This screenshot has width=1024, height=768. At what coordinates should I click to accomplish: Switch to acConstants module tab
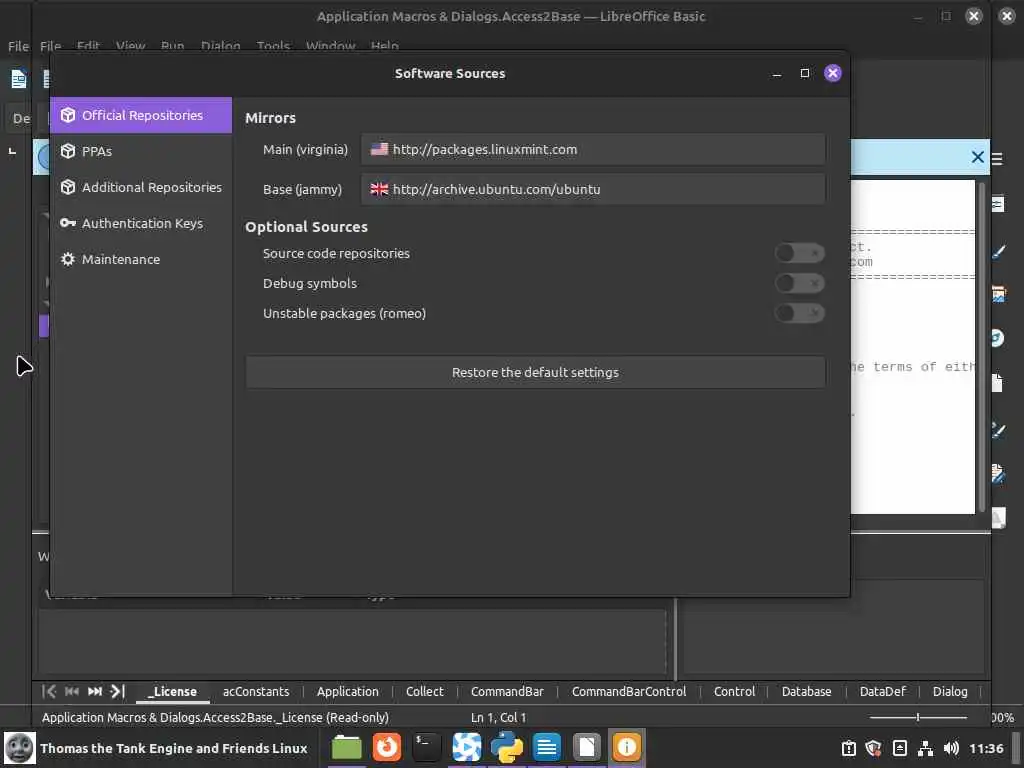(x=255, y=691)
